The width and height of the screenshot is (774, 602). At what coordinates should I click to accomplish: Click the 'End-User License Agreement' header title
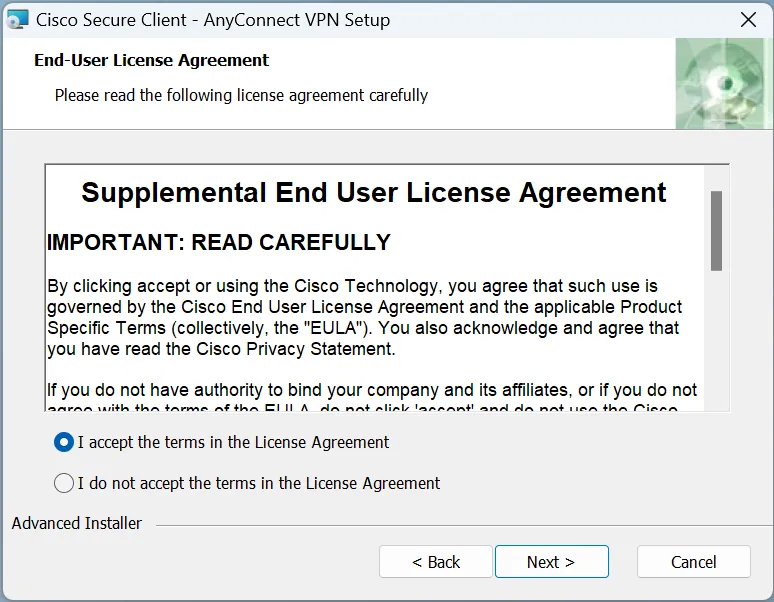(x=151, y=60)
